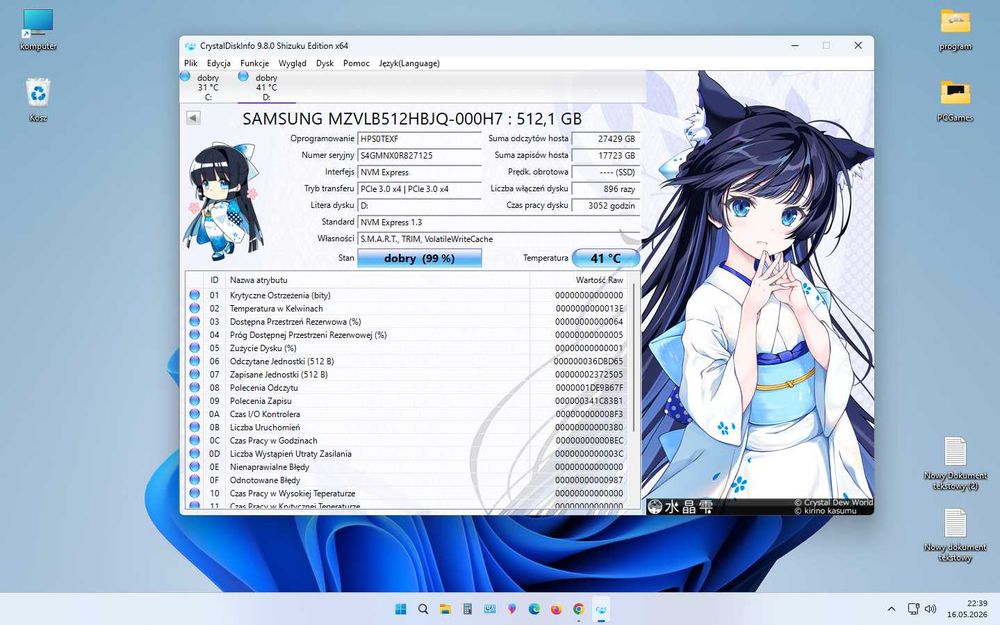
Task: Click the Czas pracy dysku value 3052 godzin
Action: point(605,205)
